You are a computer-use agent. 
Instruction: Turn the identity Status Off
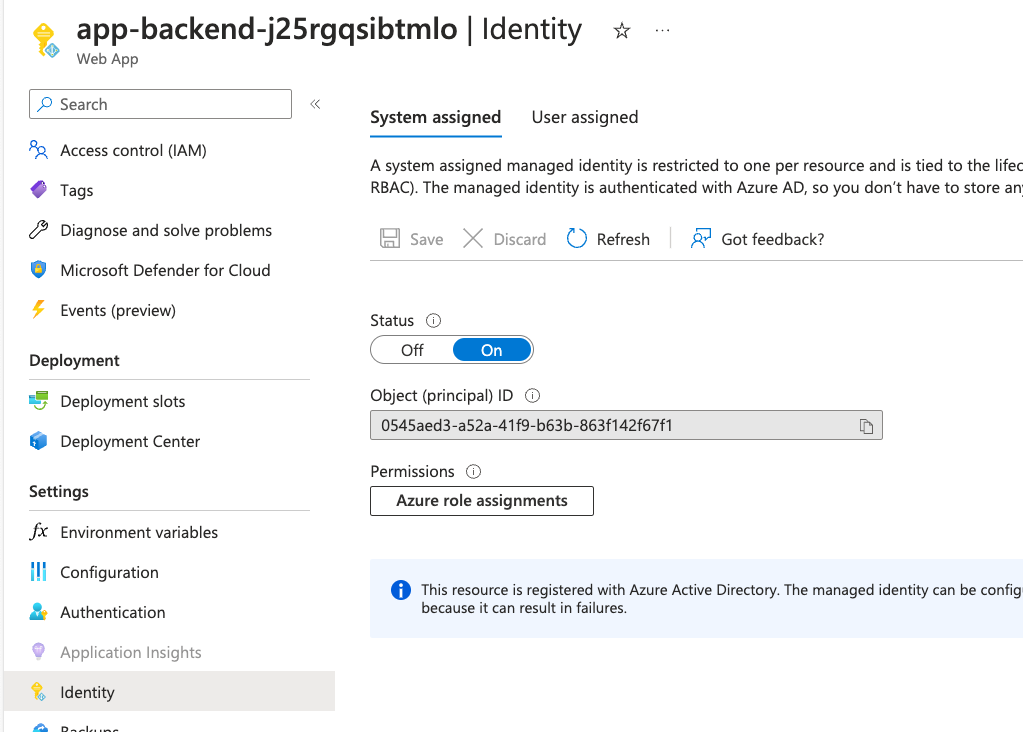tap(411, 349)
